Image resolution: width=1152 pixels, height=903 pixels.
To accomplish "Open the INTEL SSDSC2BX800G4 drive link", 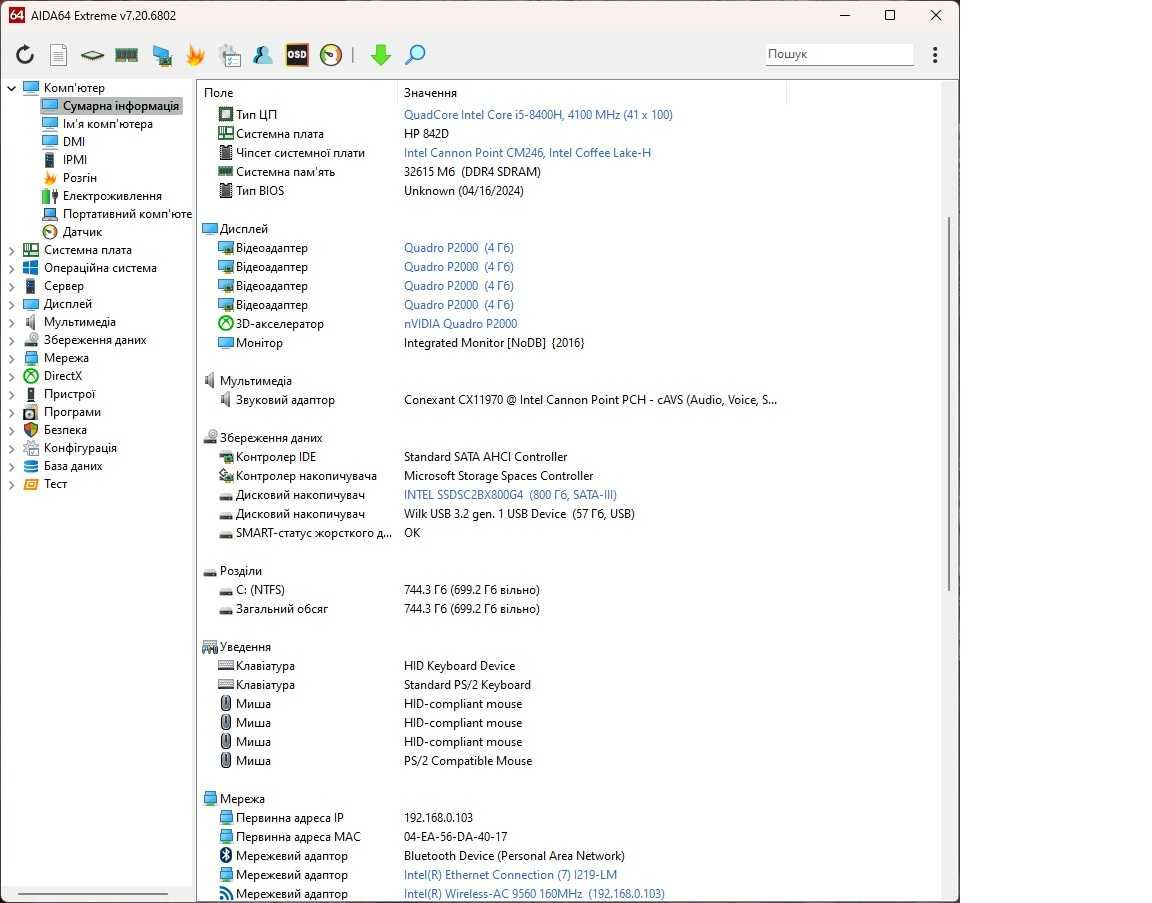I will (510, 495).
